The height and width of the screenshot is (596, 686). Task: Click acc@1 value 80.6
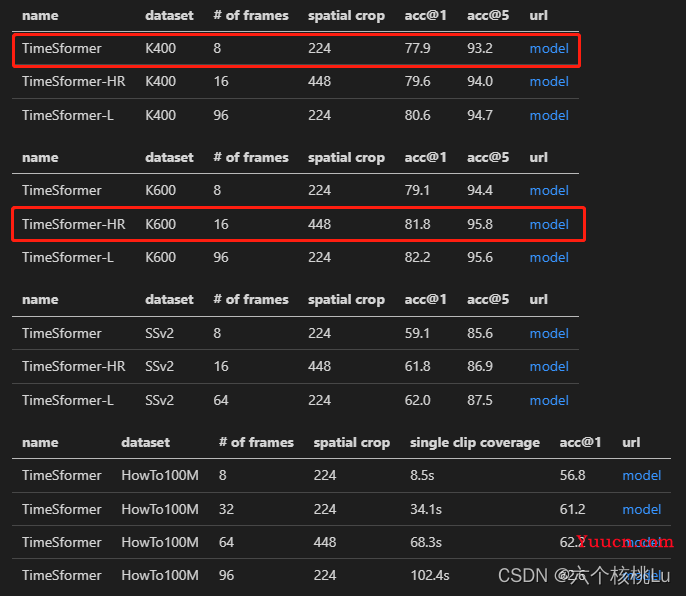point(417,116)
